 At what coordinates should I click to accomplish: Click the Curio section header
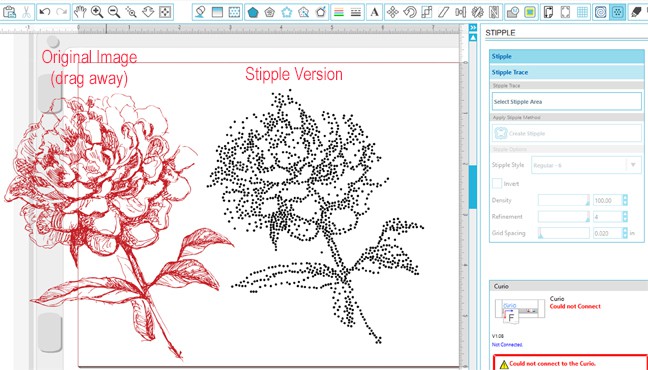tap(569, 286)
